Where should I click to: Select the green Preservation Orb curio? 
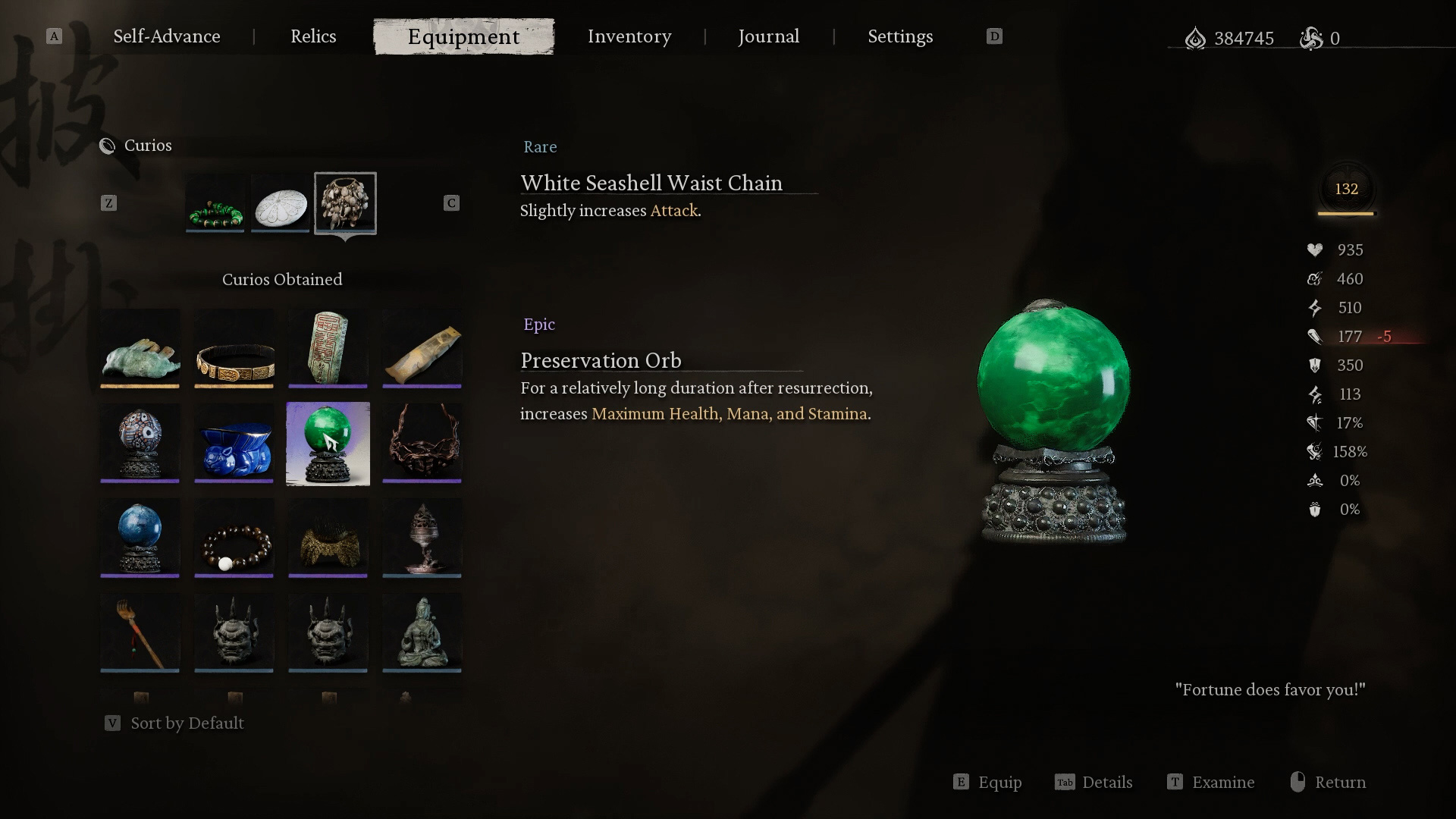[328, 444]
